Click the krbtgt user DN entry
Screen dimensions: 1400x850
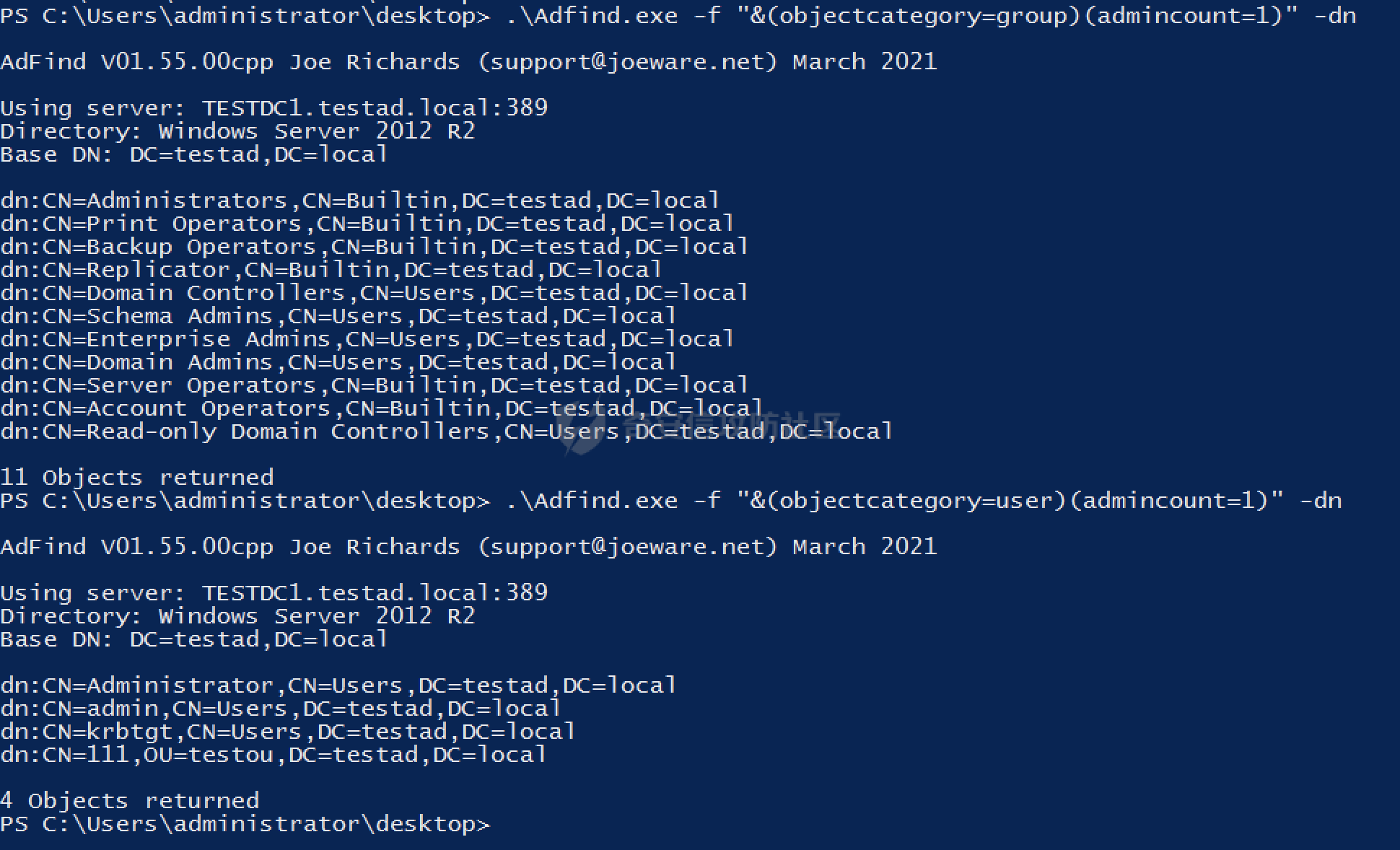pyautogui.click(x=287, y=731)
